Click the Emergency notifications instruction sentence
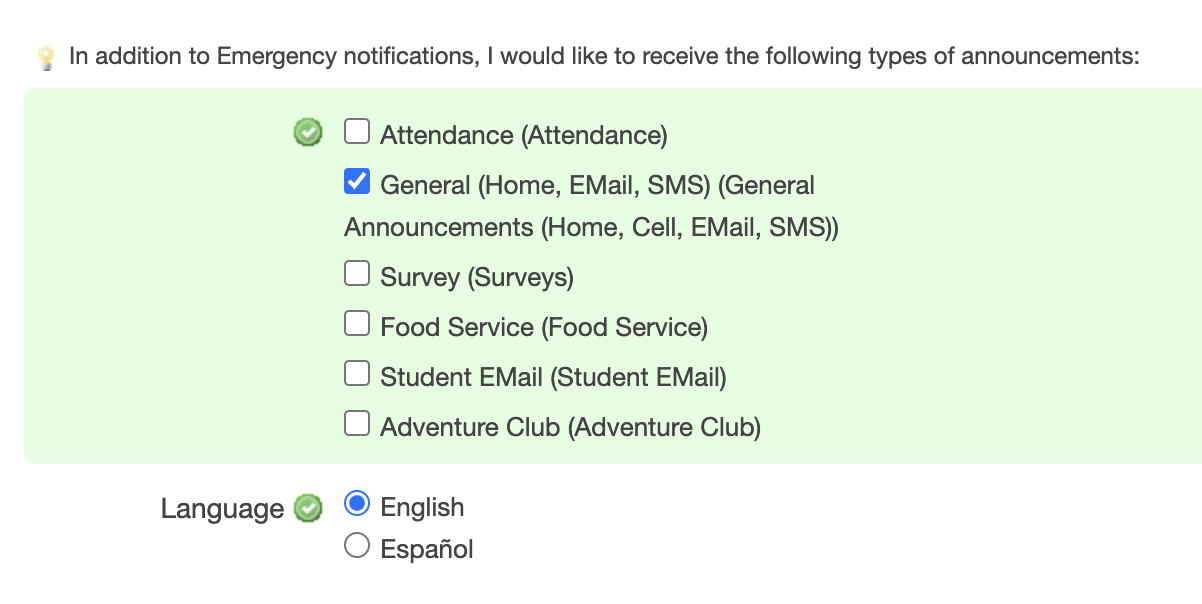 click(x=604, y=56)
